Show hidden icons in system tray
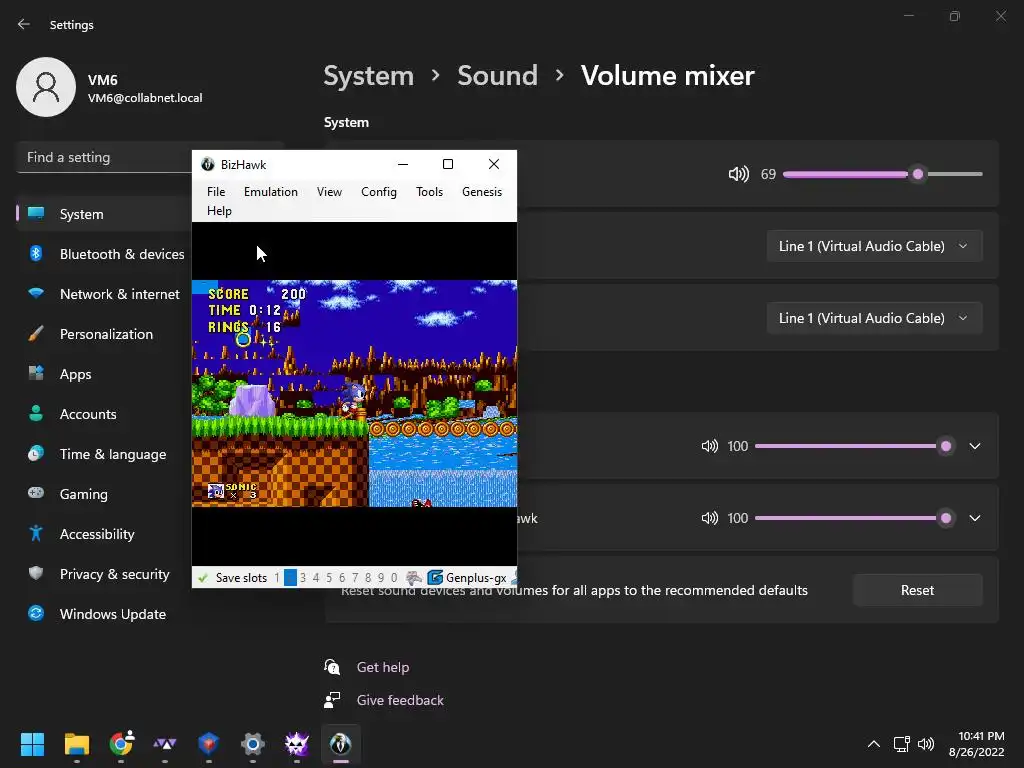Screen dimensions: 1024x768 tap(874, 744)
